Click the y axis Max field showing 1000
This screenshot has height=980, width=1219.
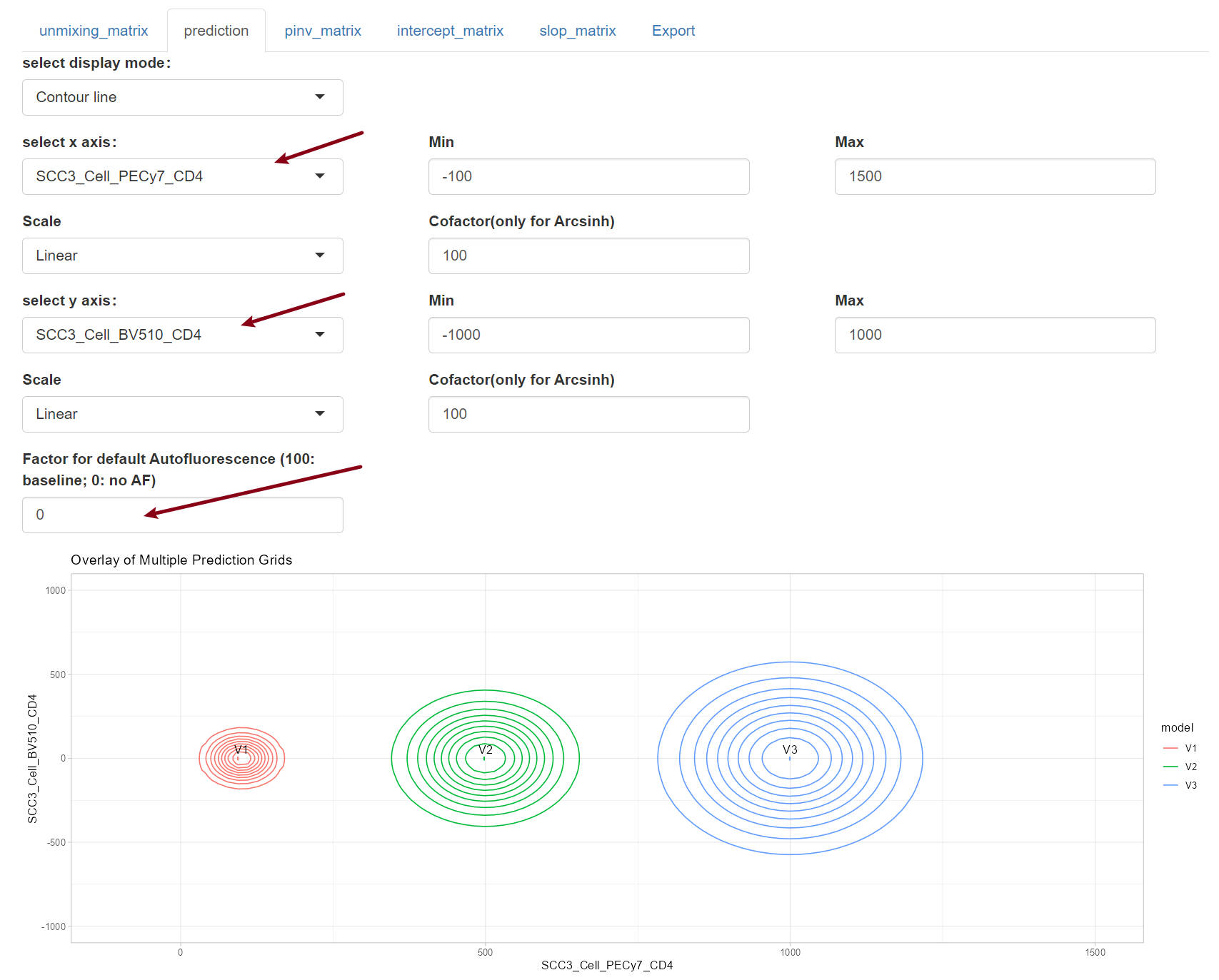tap(994, 335)
